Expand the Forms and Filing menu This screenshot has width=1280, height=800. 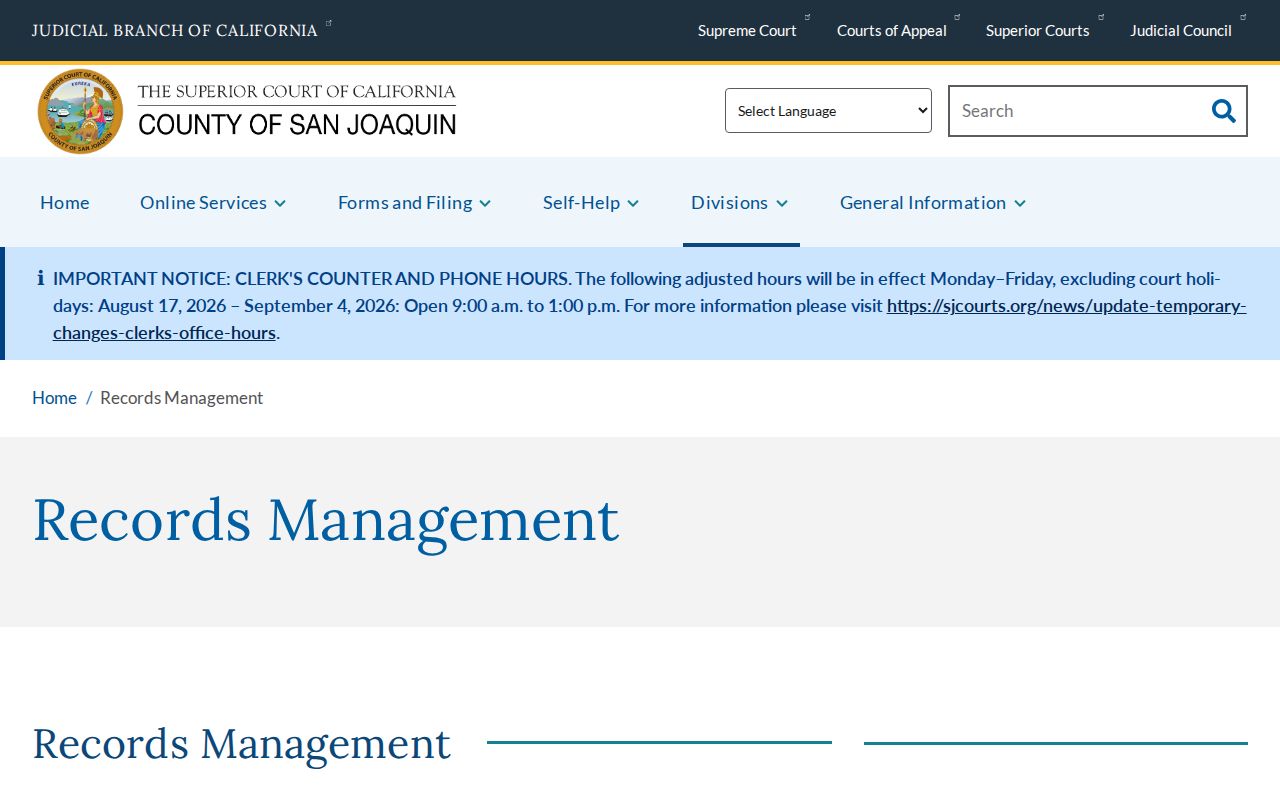pos(415,202)
